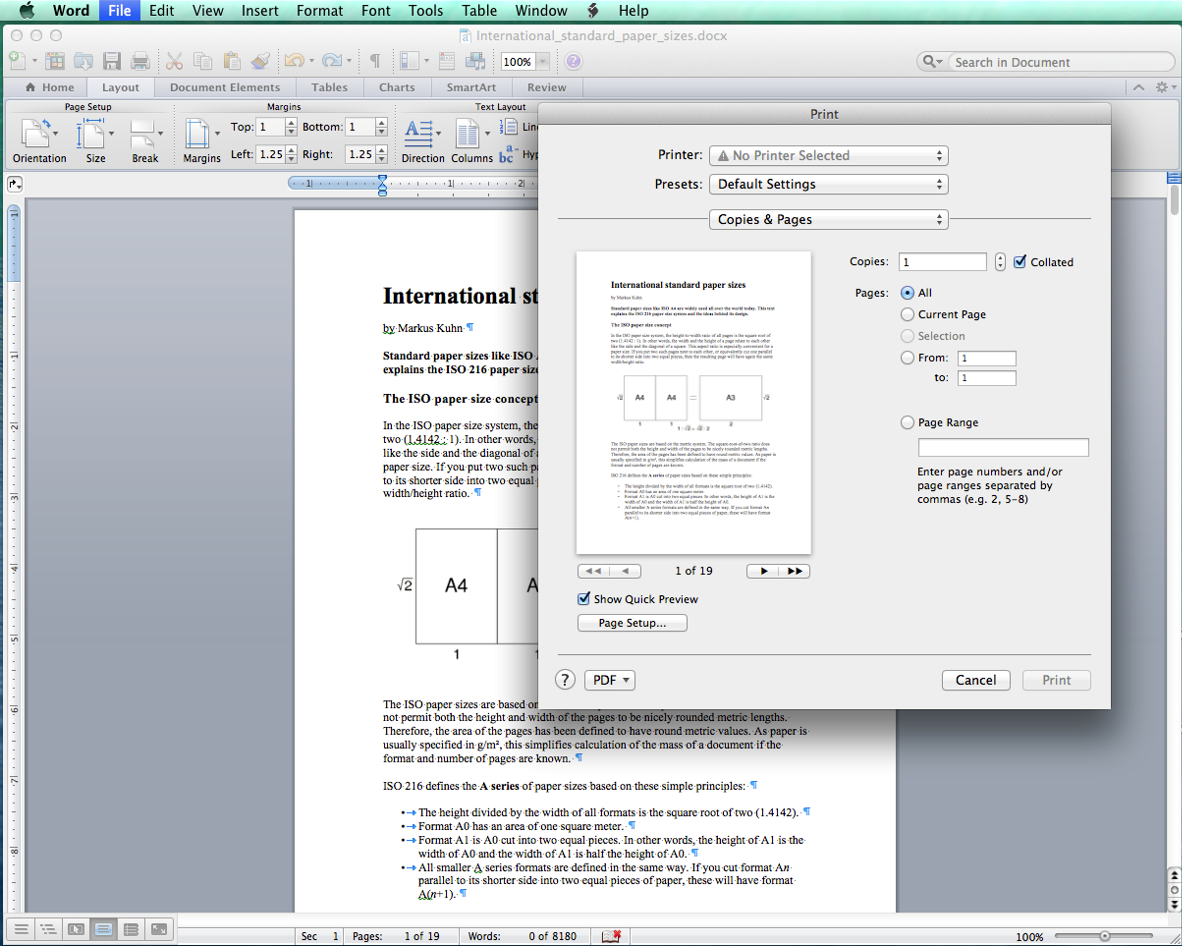The image size is (1182, 946).
Task: Open the PDF dropdown button
Action: click(x=609, y=680)
